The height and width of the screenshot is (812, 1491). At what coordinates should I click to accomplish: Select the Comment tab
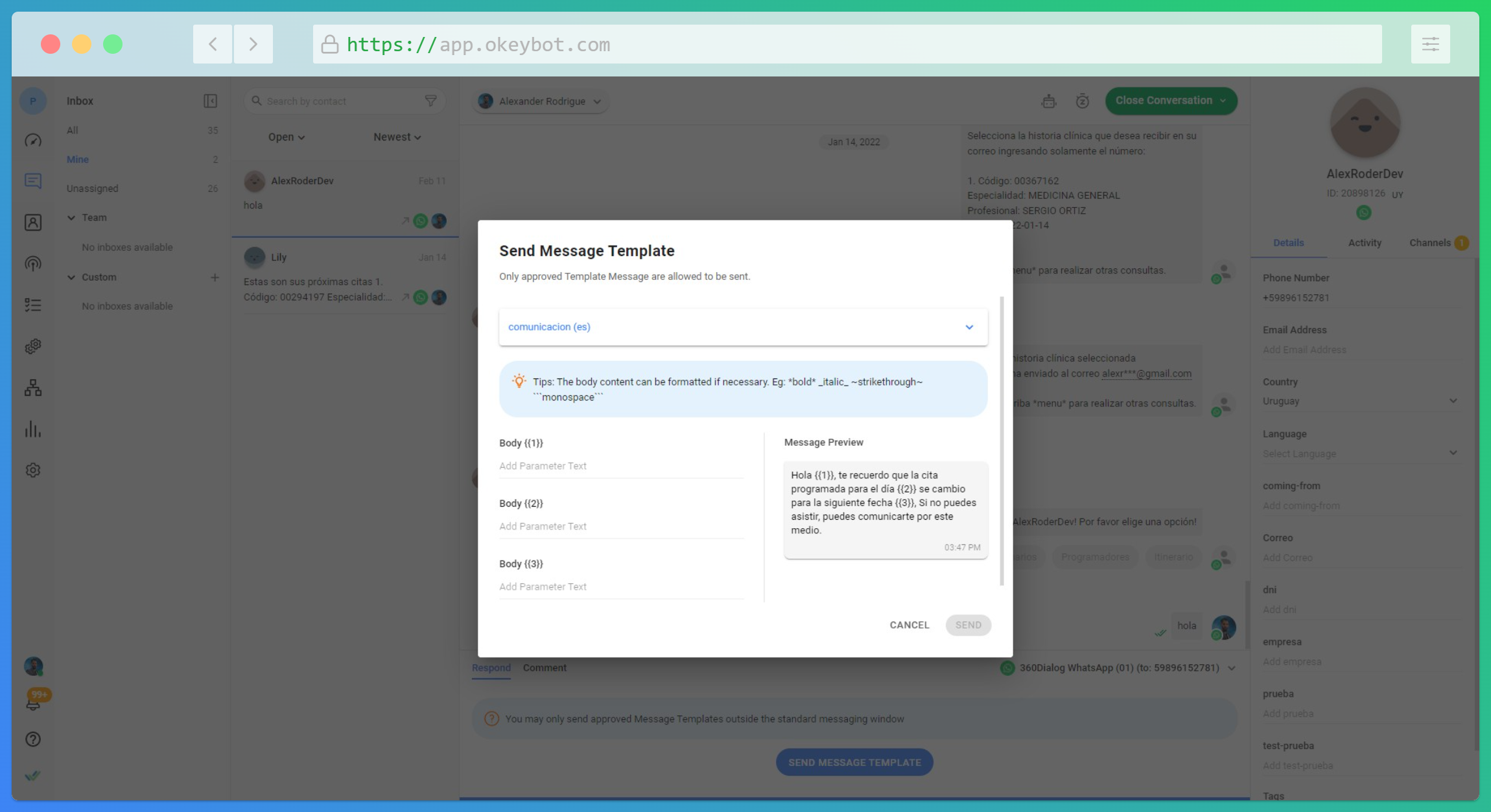pos(545,668)
